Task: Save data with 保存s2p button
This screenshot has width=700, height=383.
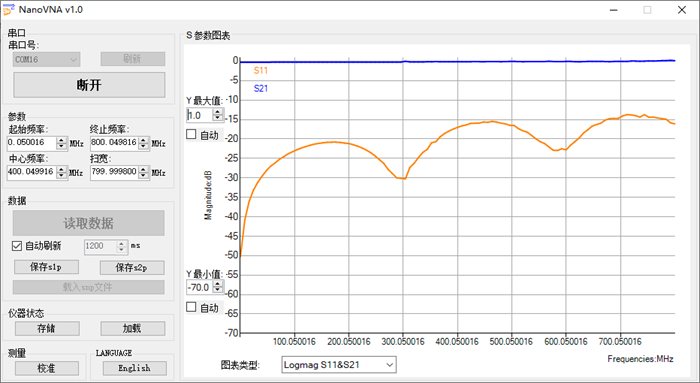Action: [x=132, y=267]
